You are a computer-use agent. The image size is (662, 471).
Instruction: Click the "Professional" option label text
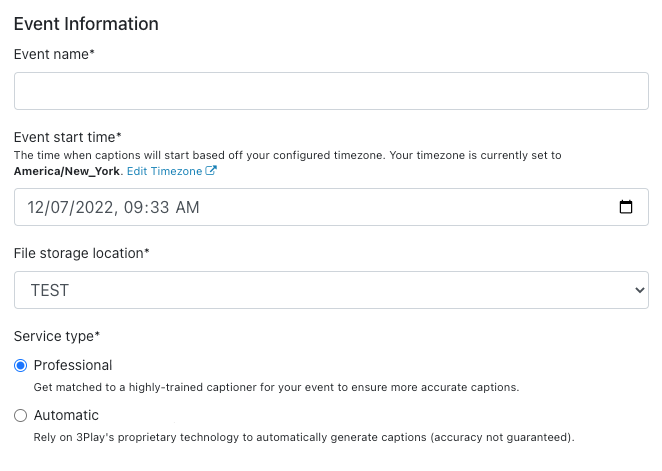click(x=73, y=365)
